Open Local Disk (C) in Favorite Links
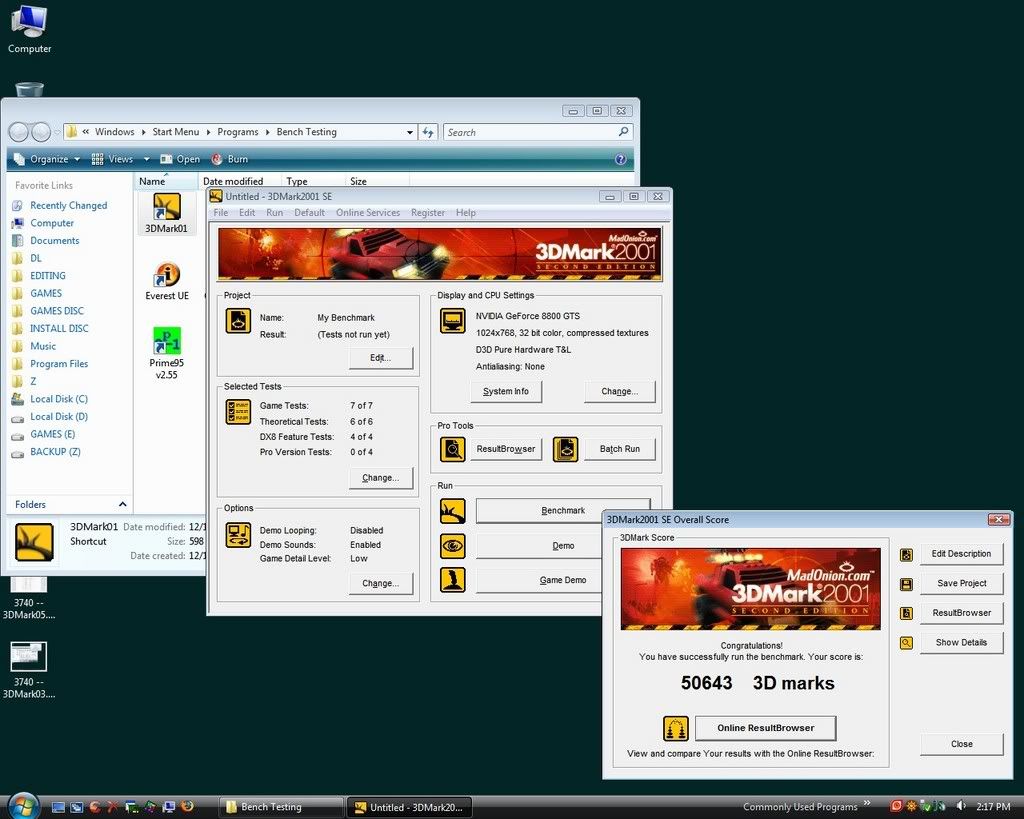1024x819 pixels. (x=59, y=399)
